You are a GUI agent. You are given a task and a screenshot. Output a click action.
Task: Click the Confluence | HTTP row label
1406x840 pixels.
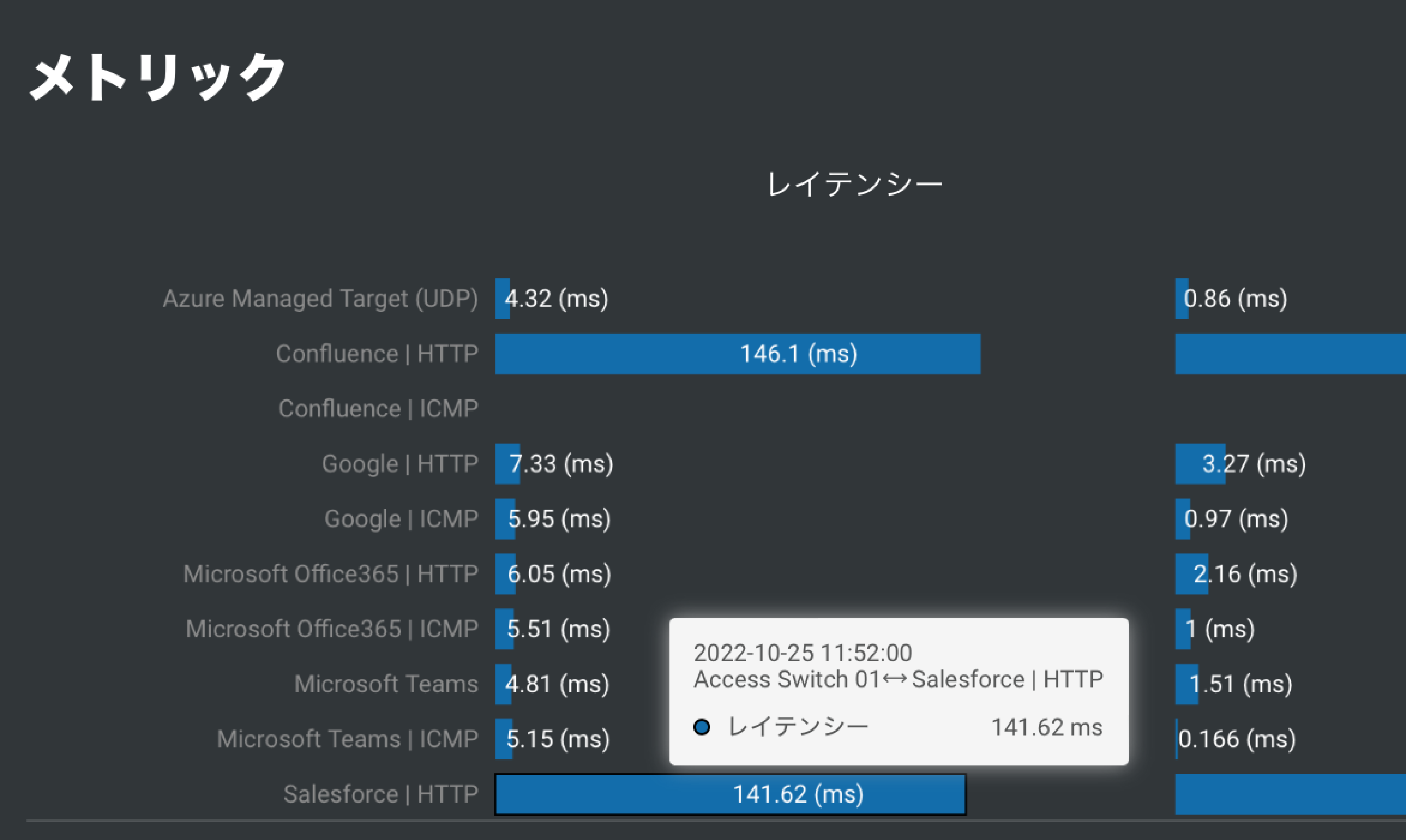(x=377, y=354)
